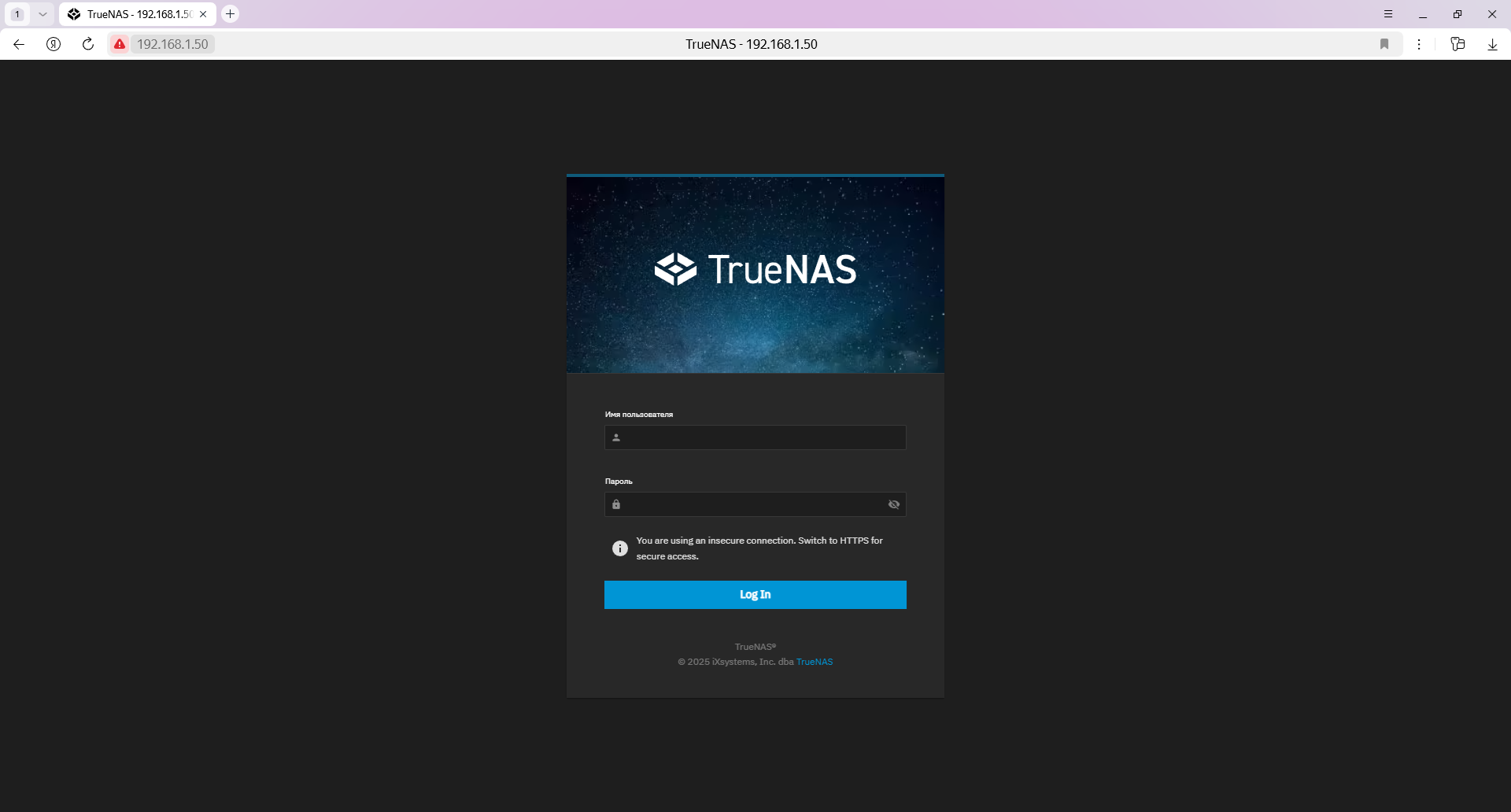Click the red insecure connection warning icon

(120, 44)
